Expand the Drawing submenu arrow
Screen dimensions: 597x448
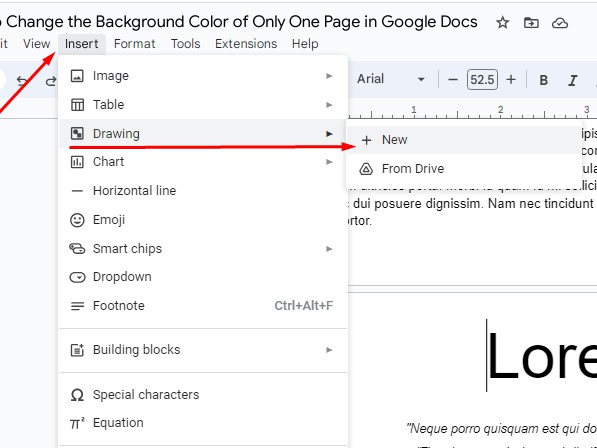329,134
